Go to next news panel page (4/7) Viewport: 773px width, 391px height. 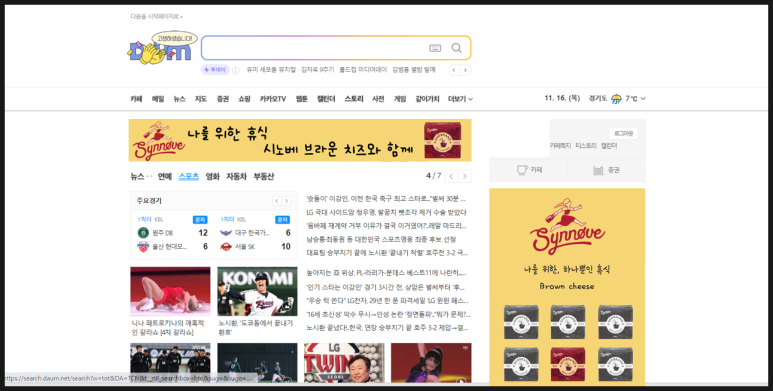tap(464, 176)
